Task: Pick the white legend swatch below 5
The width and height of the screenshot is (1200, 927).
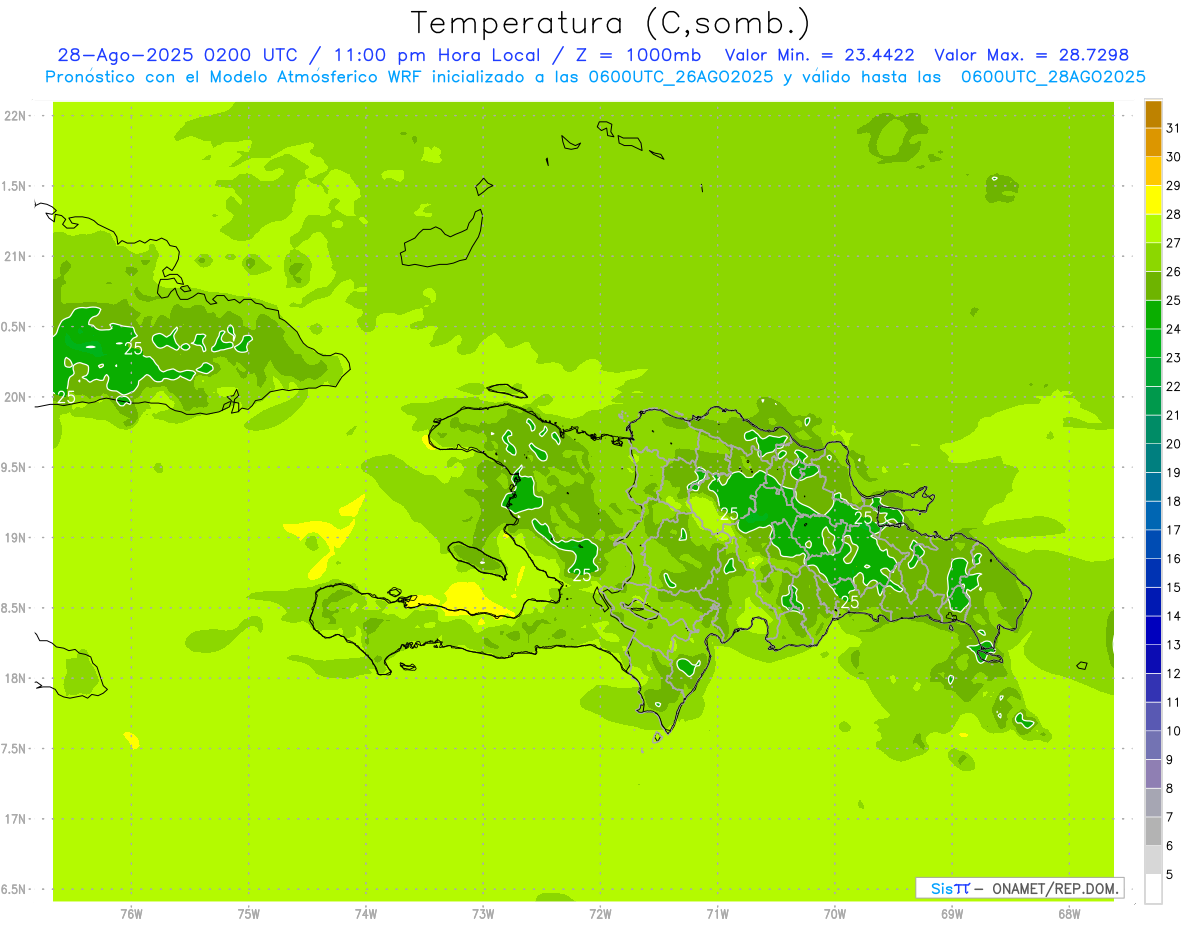Action: [1153, 889]
